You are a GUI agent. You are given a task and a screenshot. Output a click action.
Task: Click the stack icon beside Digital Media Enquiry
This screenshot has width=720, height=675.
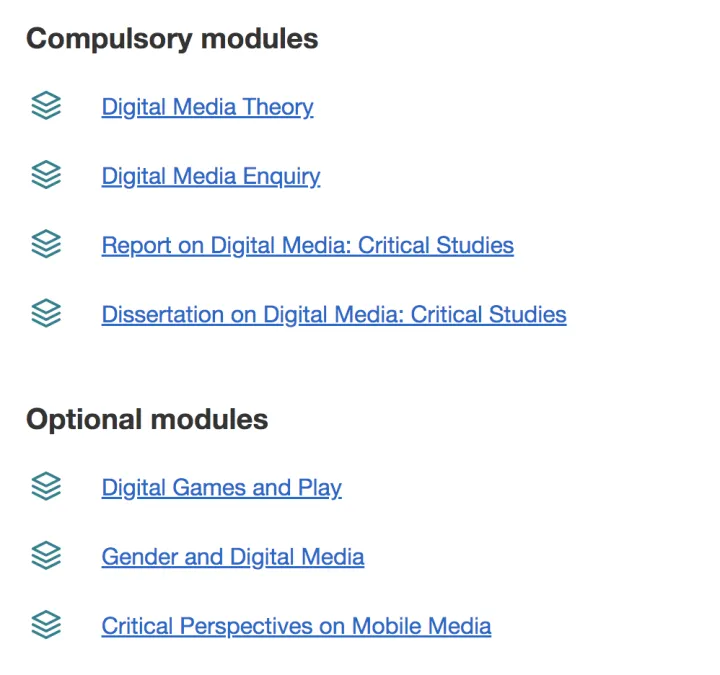[x=46, y=174]
